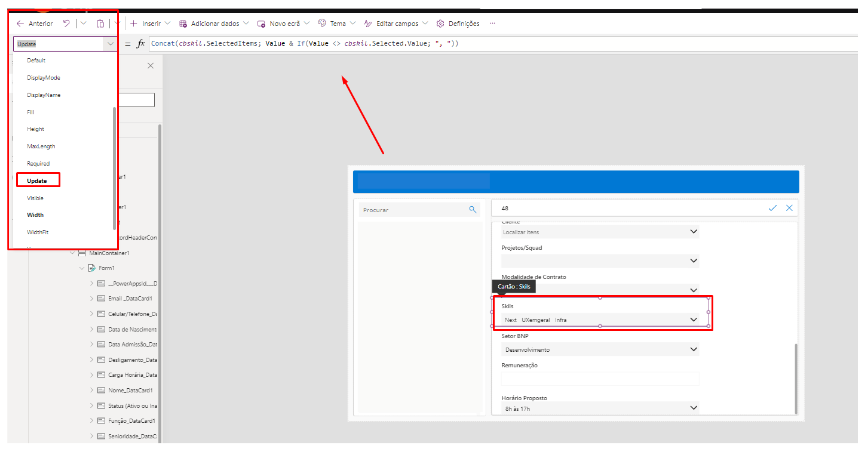Click the more options ellipsis in toolbar
The height and width of the screenshot is (449, 858).
(x=491, y=23)
